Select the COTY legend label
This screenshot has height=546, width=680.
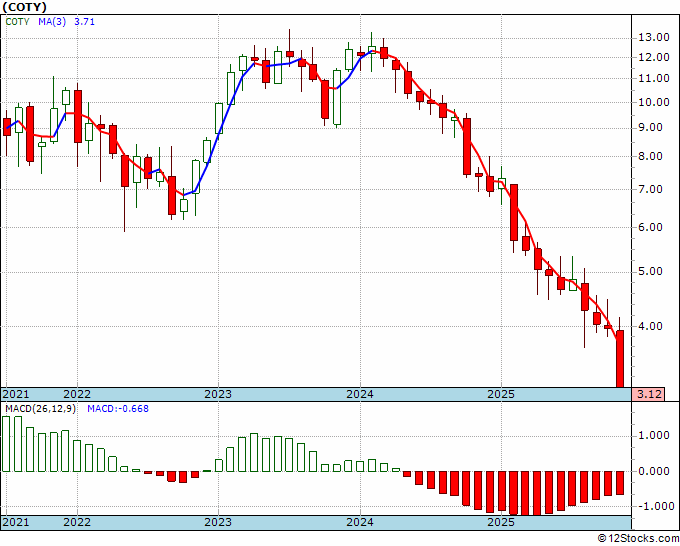click(x=17, y=22)
